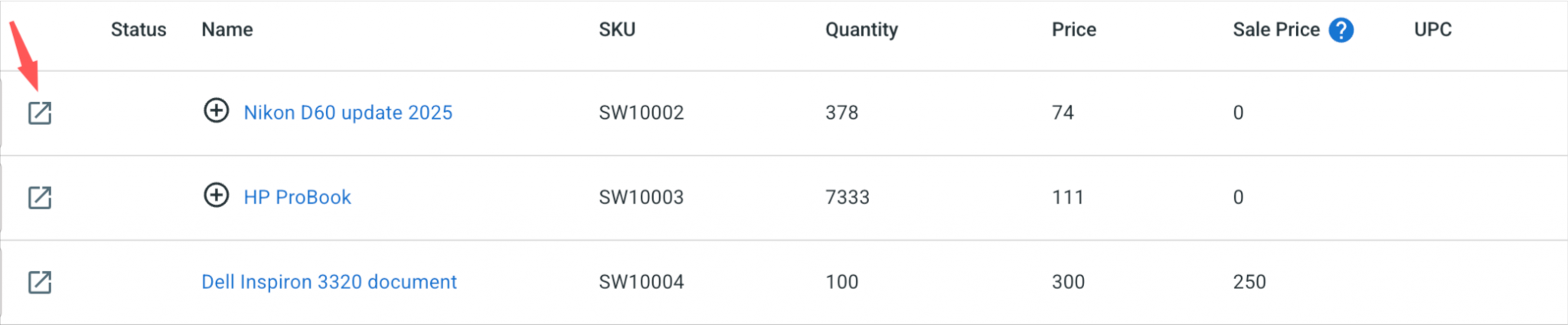Sort by SKU column header
The width and height of the screenshot is (1568, 325).
[x=617, y=30]
